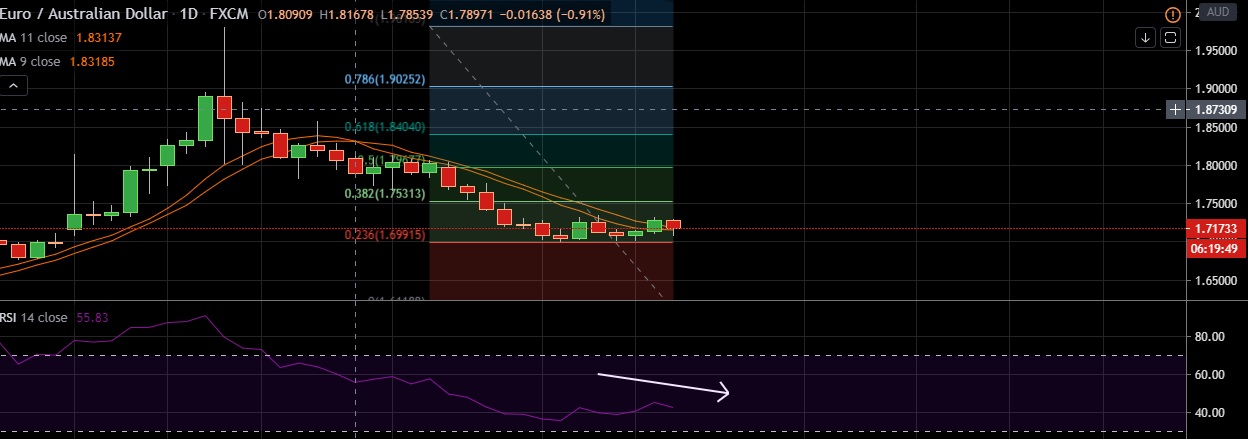
Task: Click the 1.65000 price axis label
Action: tap(1215, 283)
